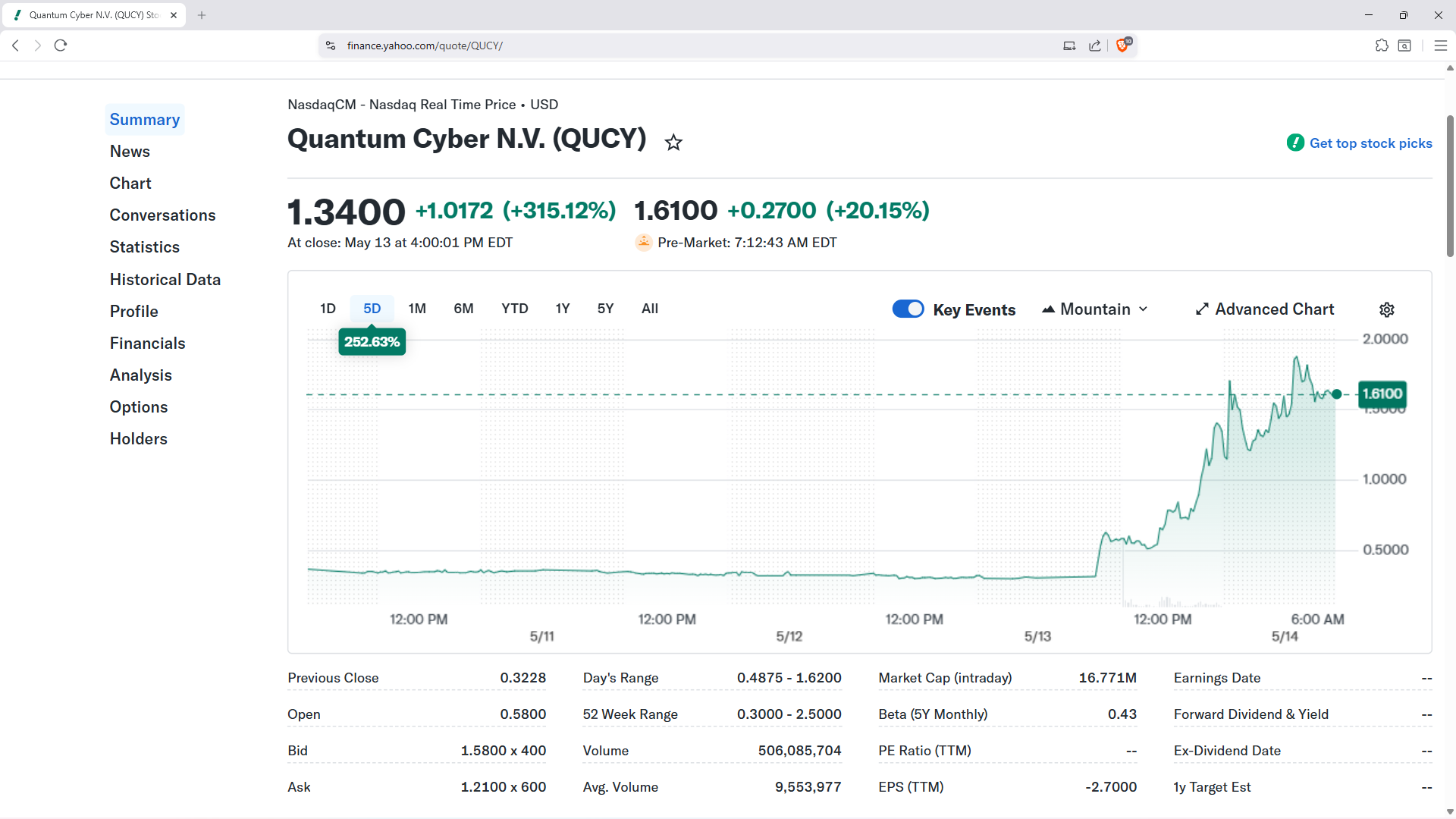Image resolution: width=1456 pixels, height=819 pixels.
Task: Open the Profile page link
Action: [133, 312]
